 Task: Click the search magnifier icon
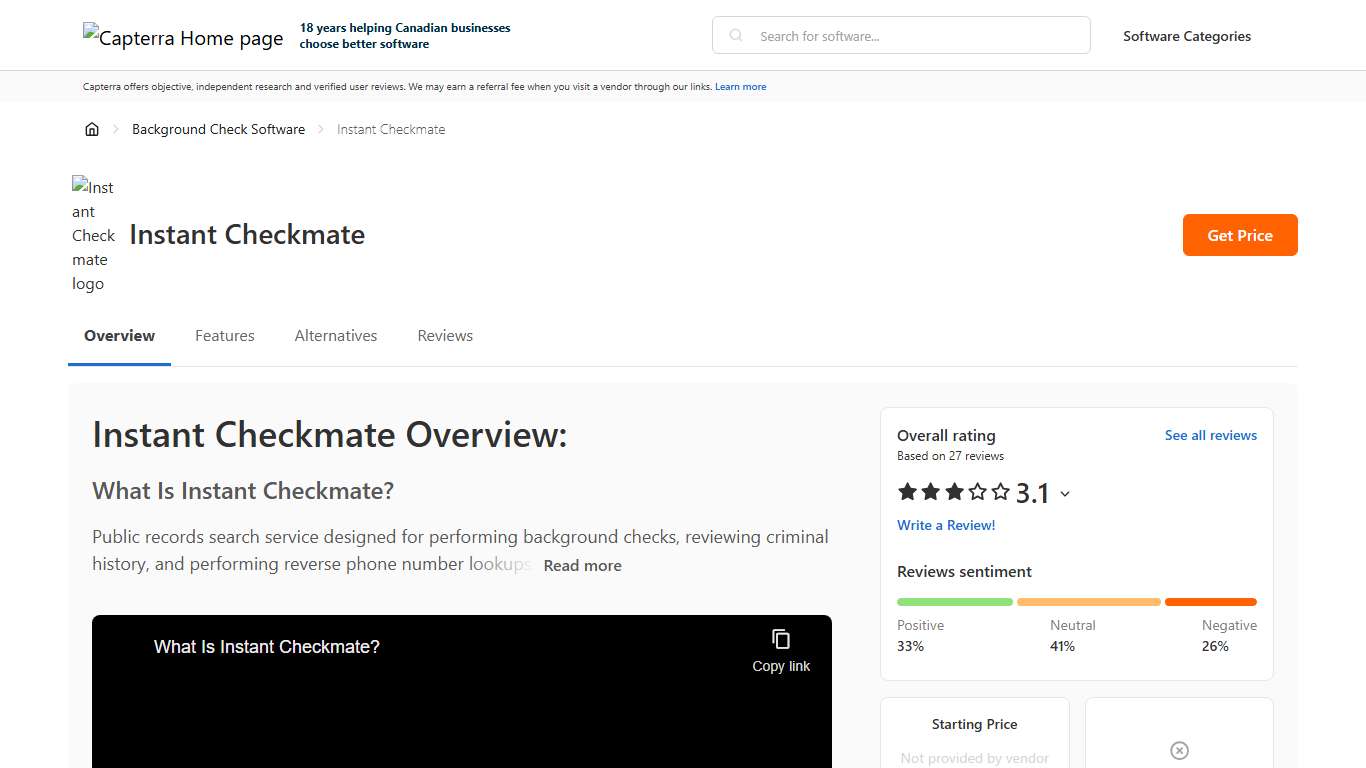[735, 35]
